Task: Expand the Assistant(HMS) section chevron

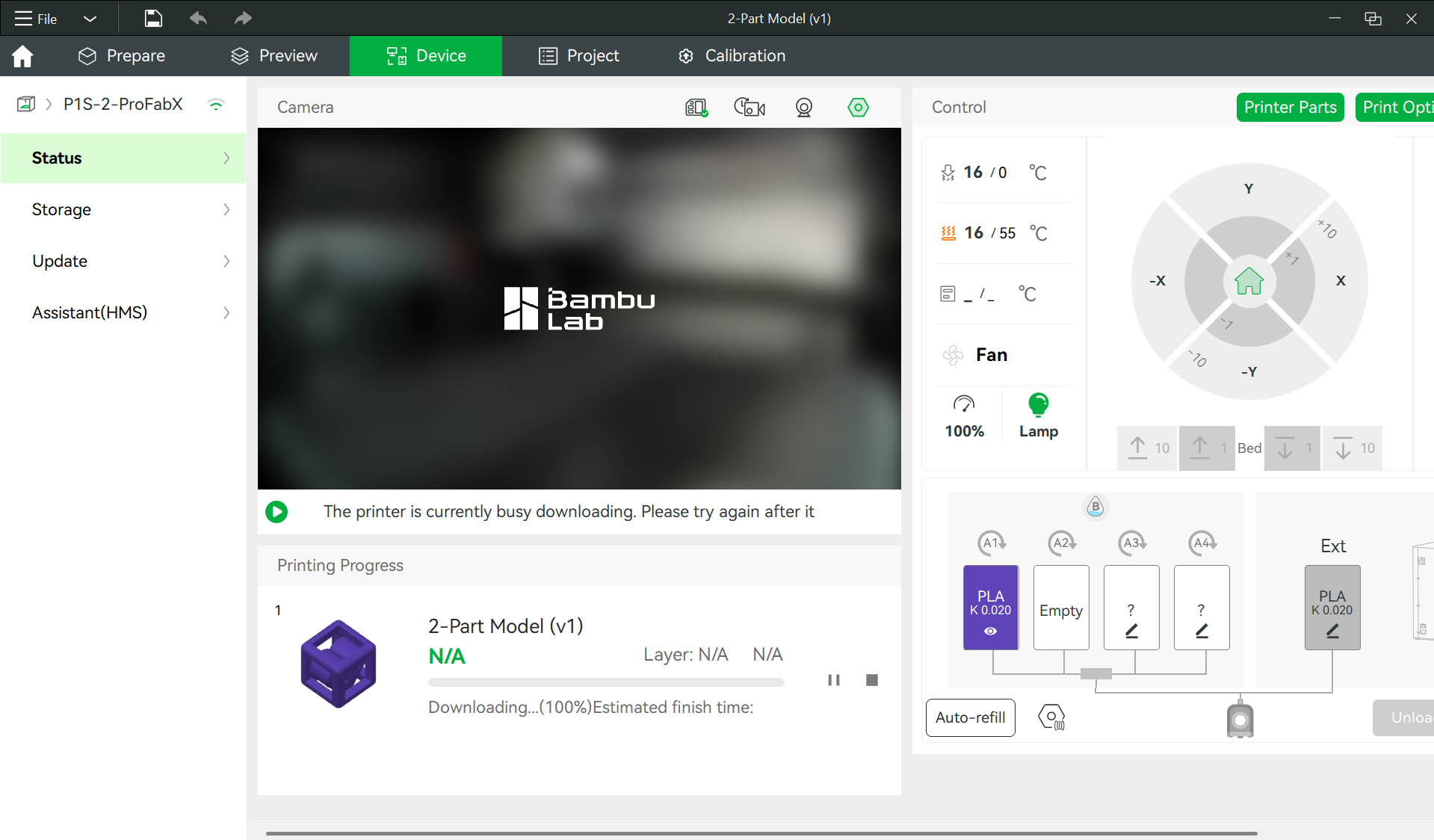Action: click(226, 312)
